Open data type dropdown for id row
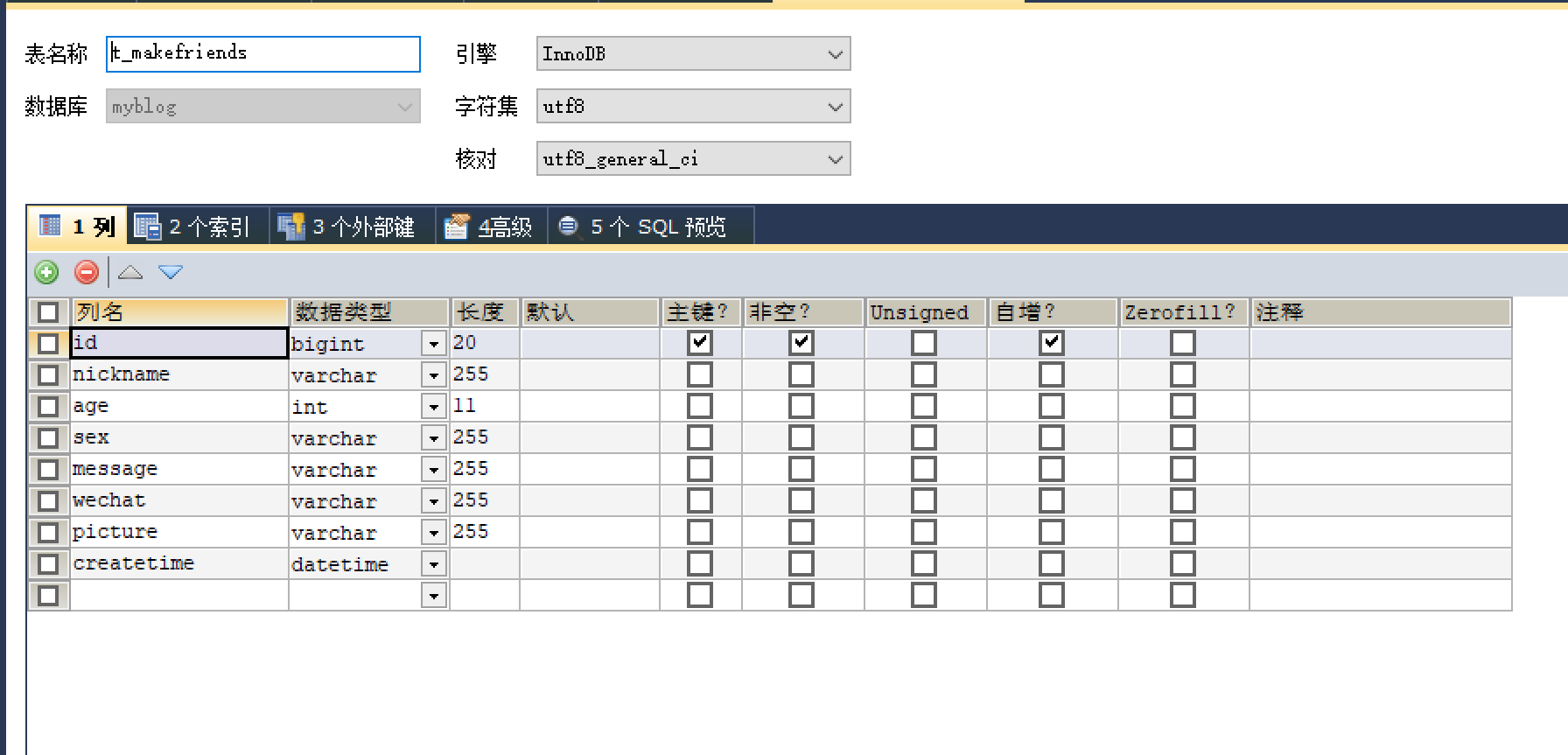Screen dimensions: 1568x755 tap(434, 343)
